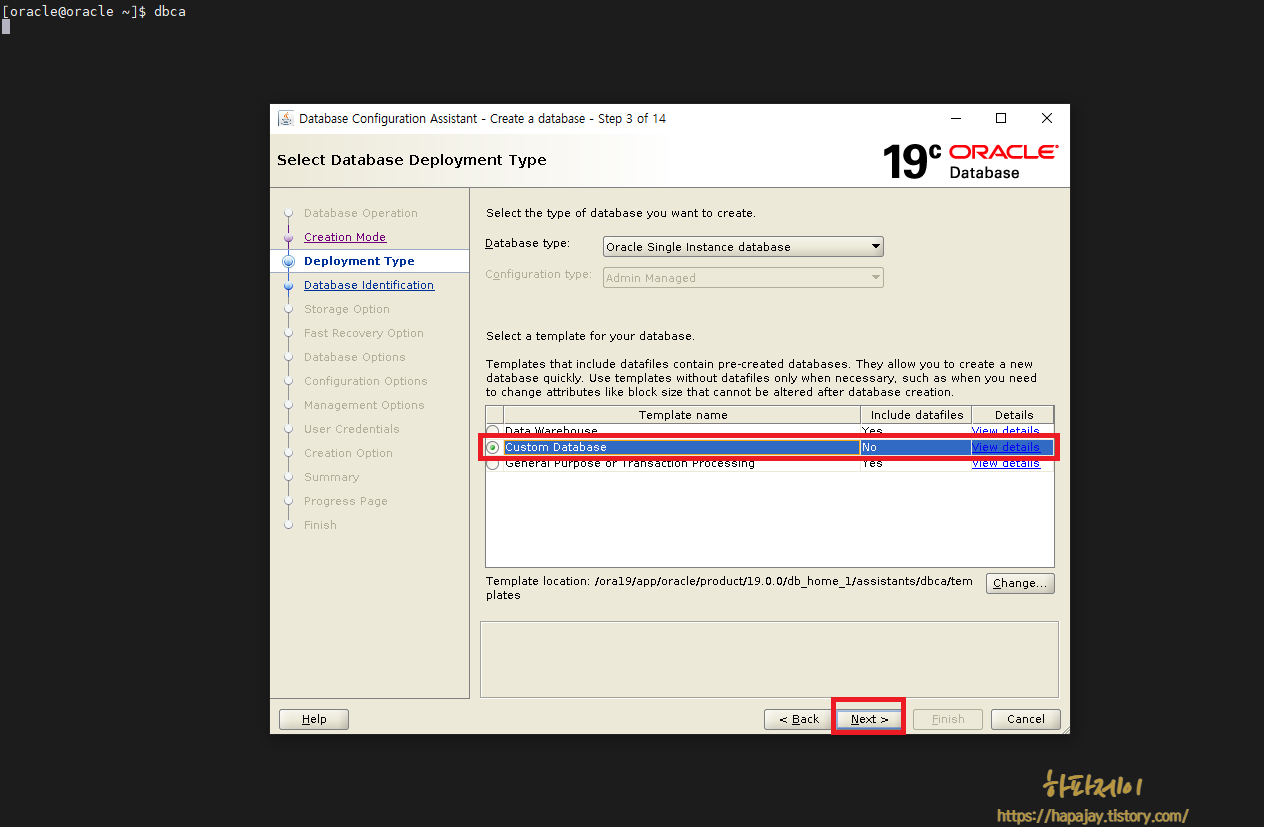Click the Fast Recovery Option step
This screenshot has height=827, width=1264.
coord(364,333)
